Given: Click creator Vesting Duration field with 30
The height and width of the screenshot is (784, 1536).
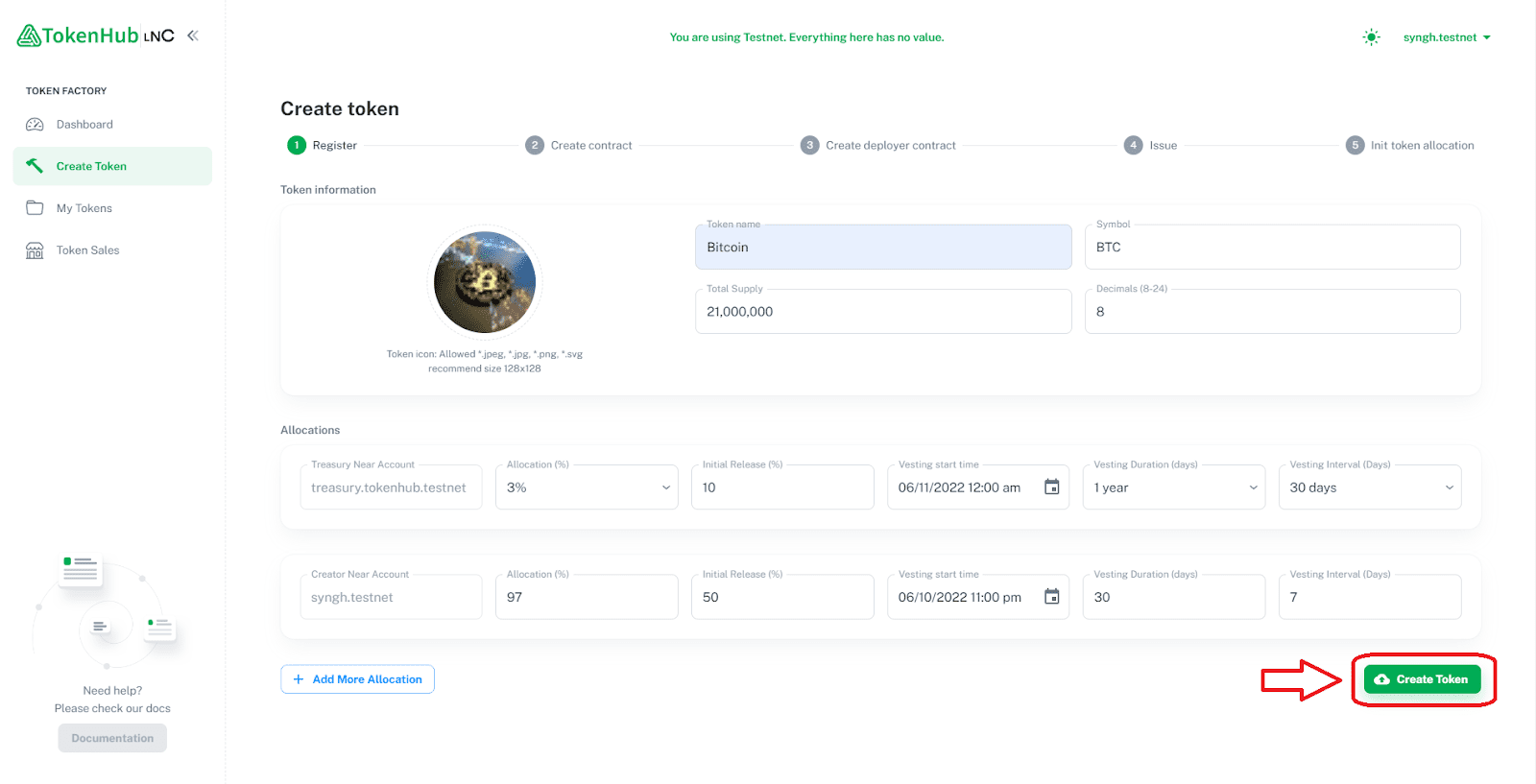Looking at the screenshot, I should pyautogui.click(x=1174, y=597).
